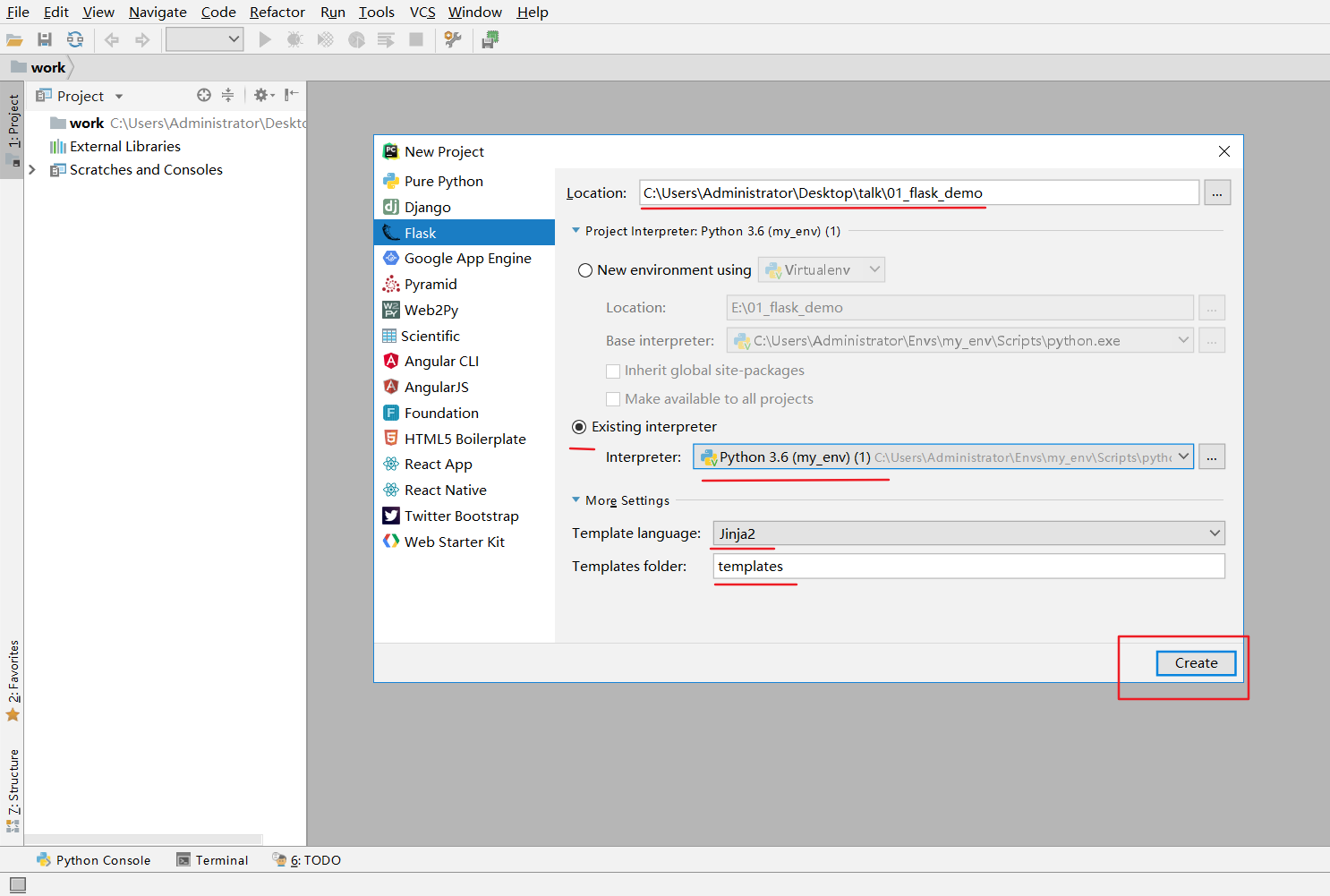Click the Debug bug icon in toolbar
This screenshot has height=896, width=1330.
(294, 39)
